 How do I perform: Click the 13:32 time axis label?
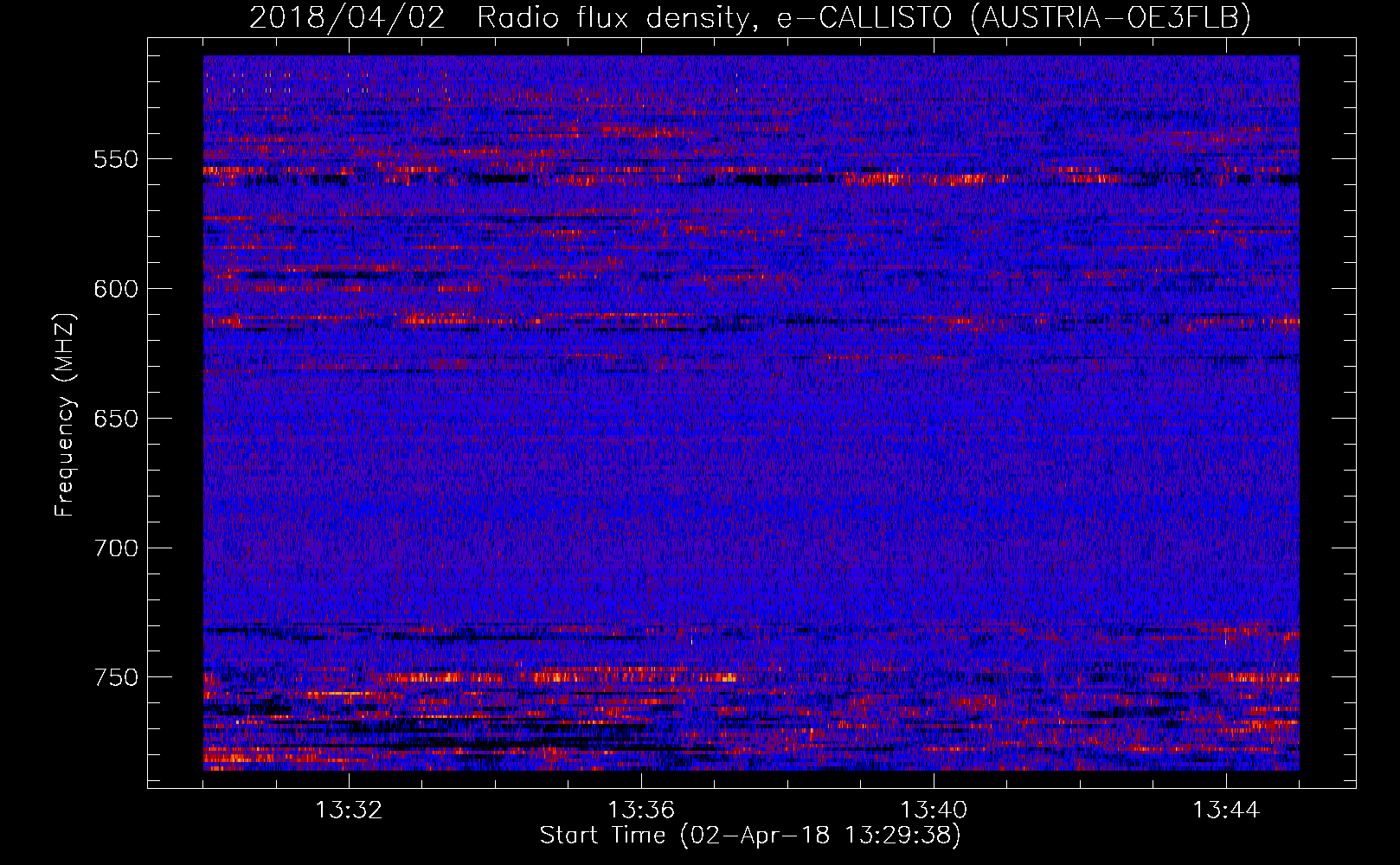click(349, 811)
